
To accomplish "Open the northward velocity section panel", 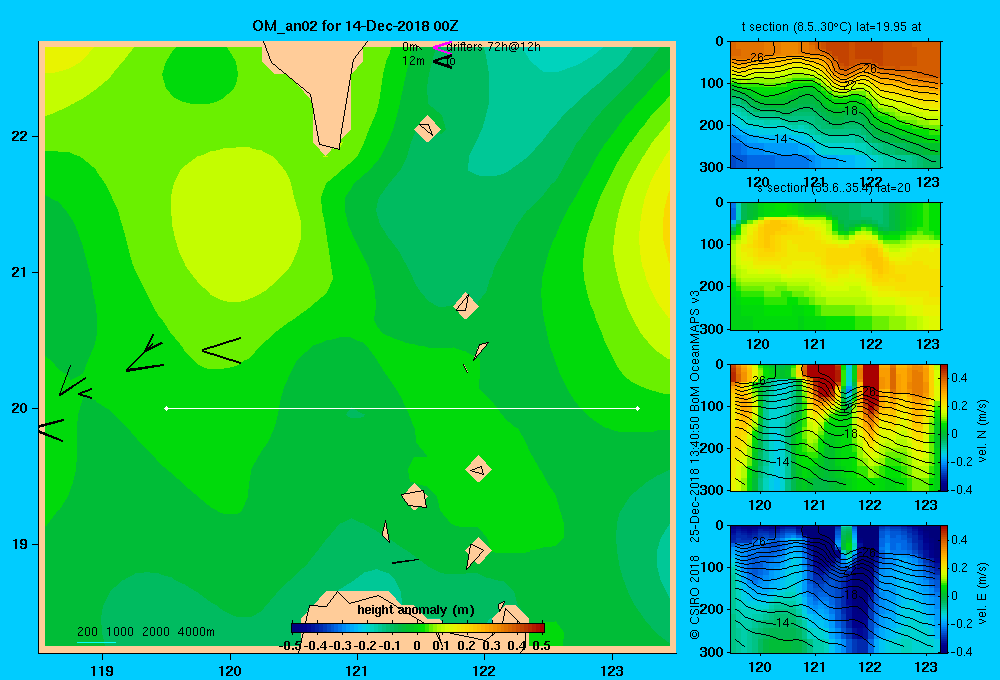I will [835, 427].
